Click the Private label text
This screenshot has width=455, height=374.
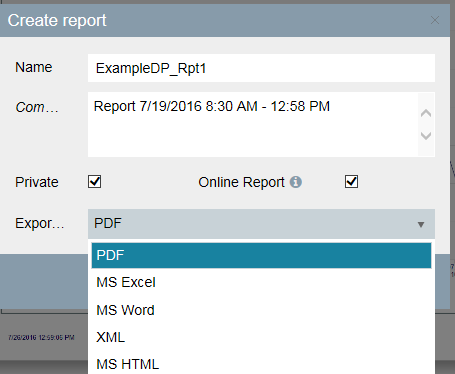point(37,182)
